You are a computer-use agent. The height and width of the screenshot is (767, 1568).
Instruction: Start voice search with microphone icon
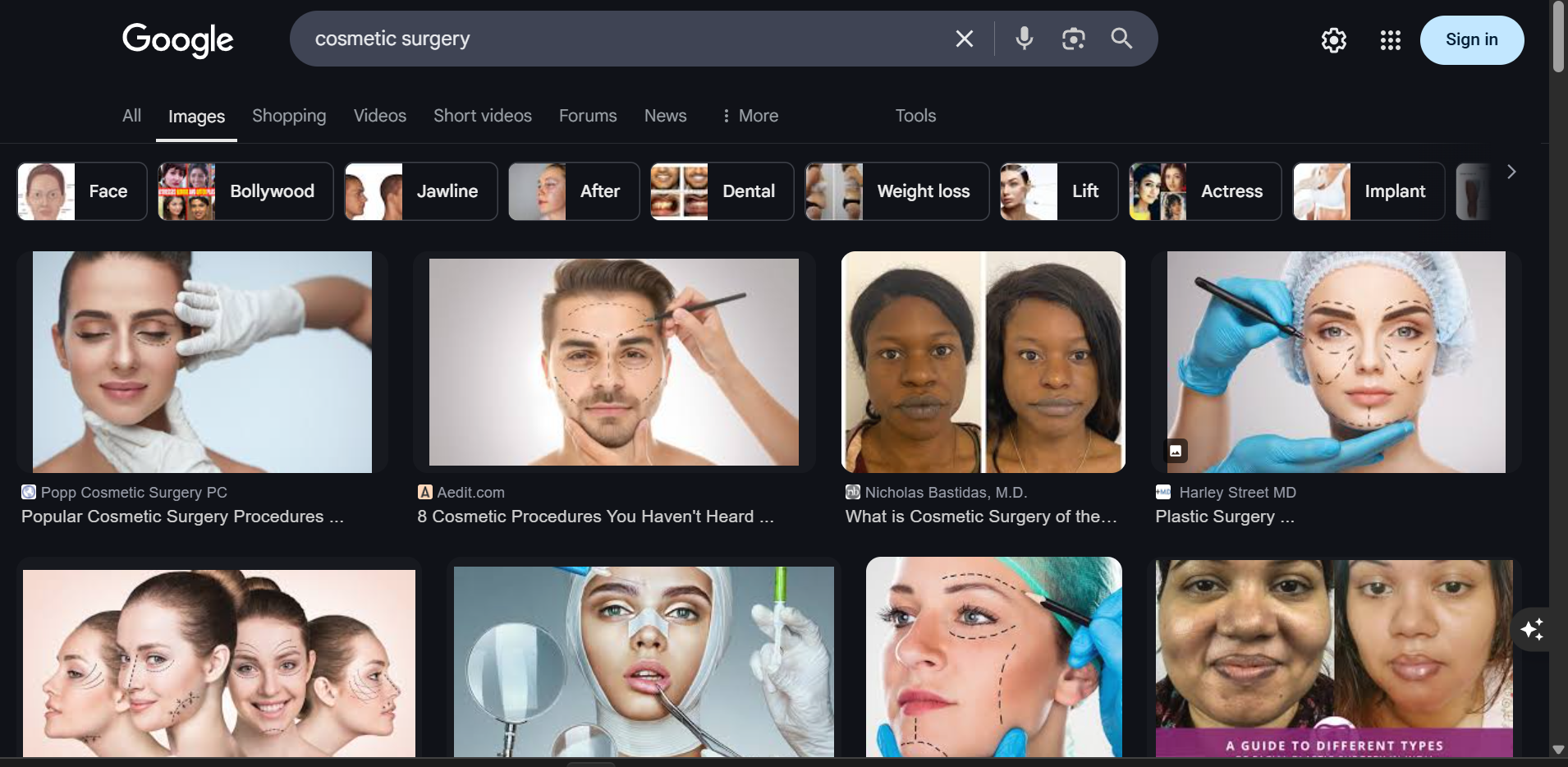pyautogui.click(x=1024, y=39)
